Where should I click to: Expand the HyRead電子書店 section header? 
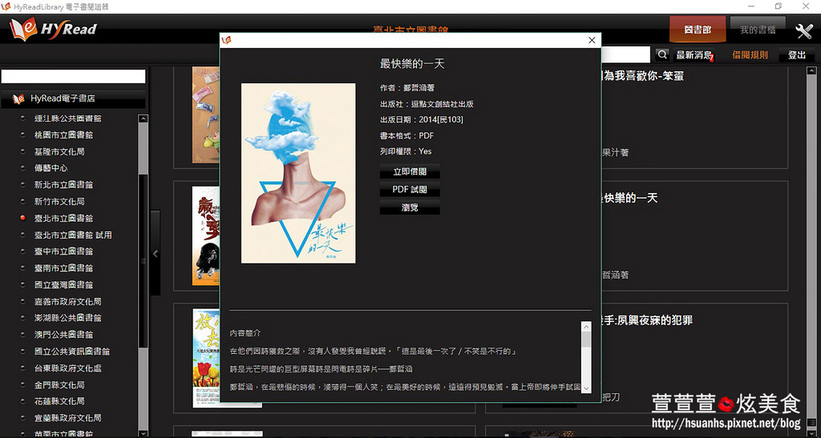click(x=62, y=99)
